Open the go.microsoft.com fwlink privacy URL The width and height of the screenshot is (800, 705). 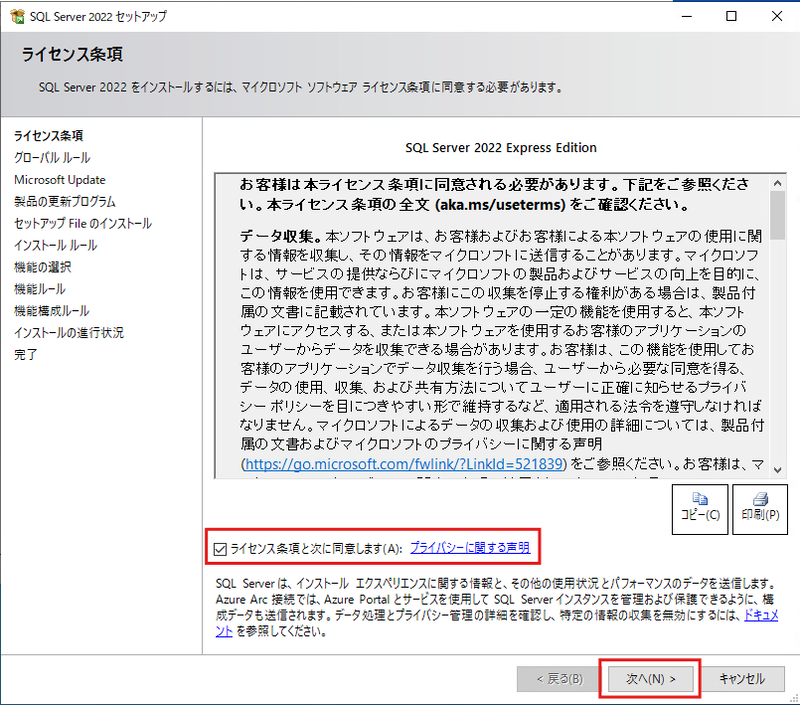(x=404, y=464)
